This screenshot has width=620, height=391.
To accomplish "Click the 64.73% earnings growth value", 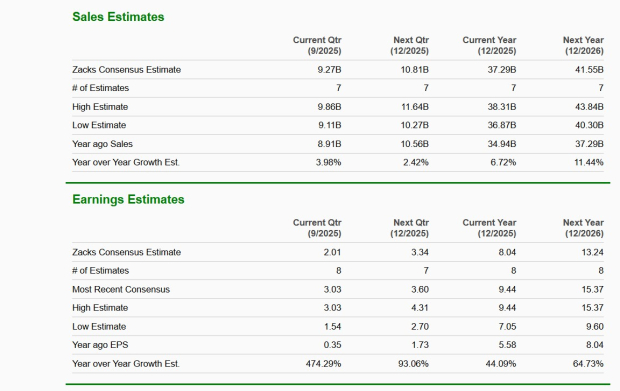I will point(588,364).
